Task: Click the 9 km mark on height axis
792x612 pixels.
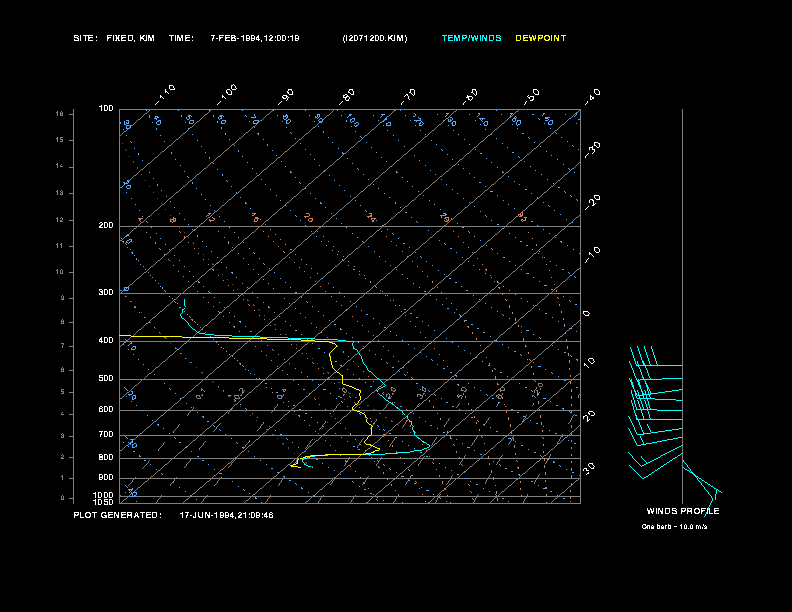Action: [x=63, y=298]
